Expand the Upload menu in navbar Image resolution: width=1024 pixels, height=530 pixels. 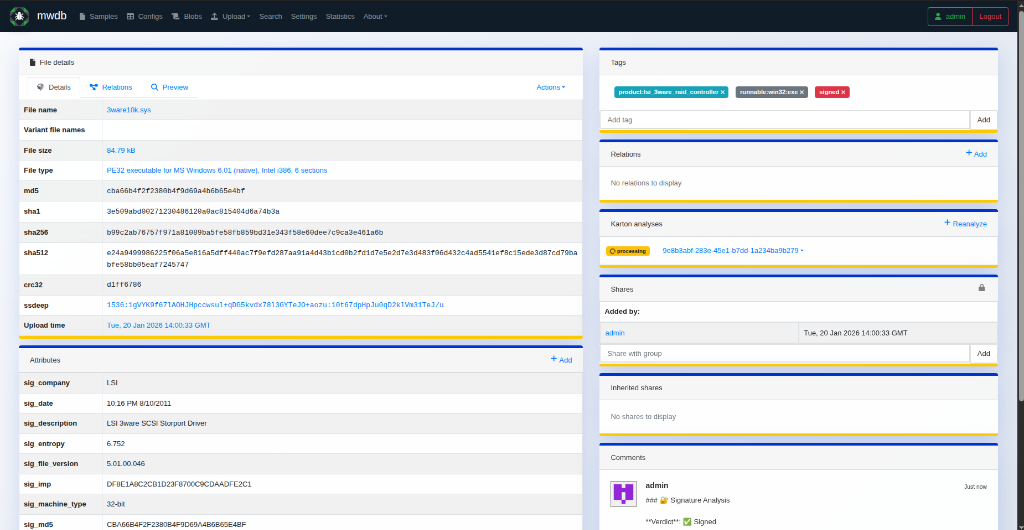click(237, 17)
